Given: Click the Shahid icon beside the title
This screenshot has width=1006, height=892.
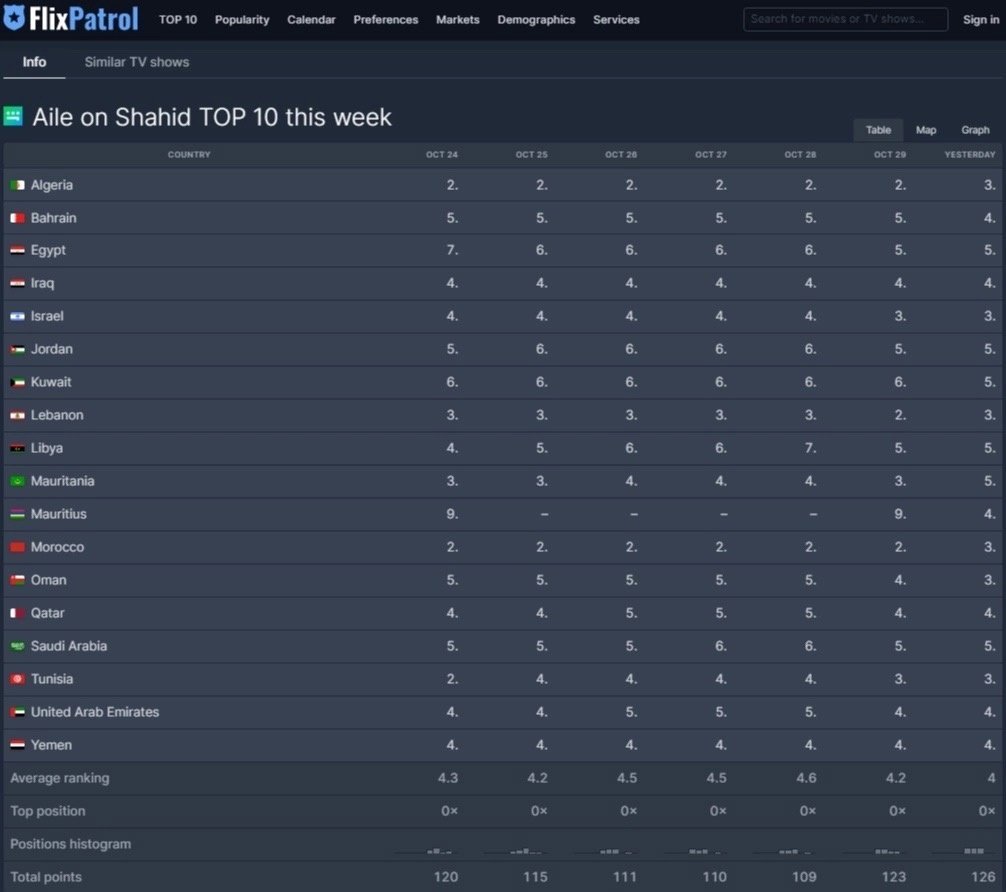Looking at the screenshot, I should [13, 117].
